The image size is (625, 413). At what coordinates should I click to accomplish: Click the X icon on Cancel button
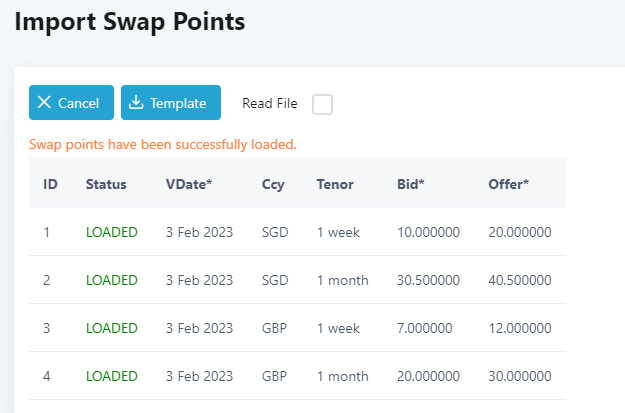pyautogui.click(x=44, y=102)
